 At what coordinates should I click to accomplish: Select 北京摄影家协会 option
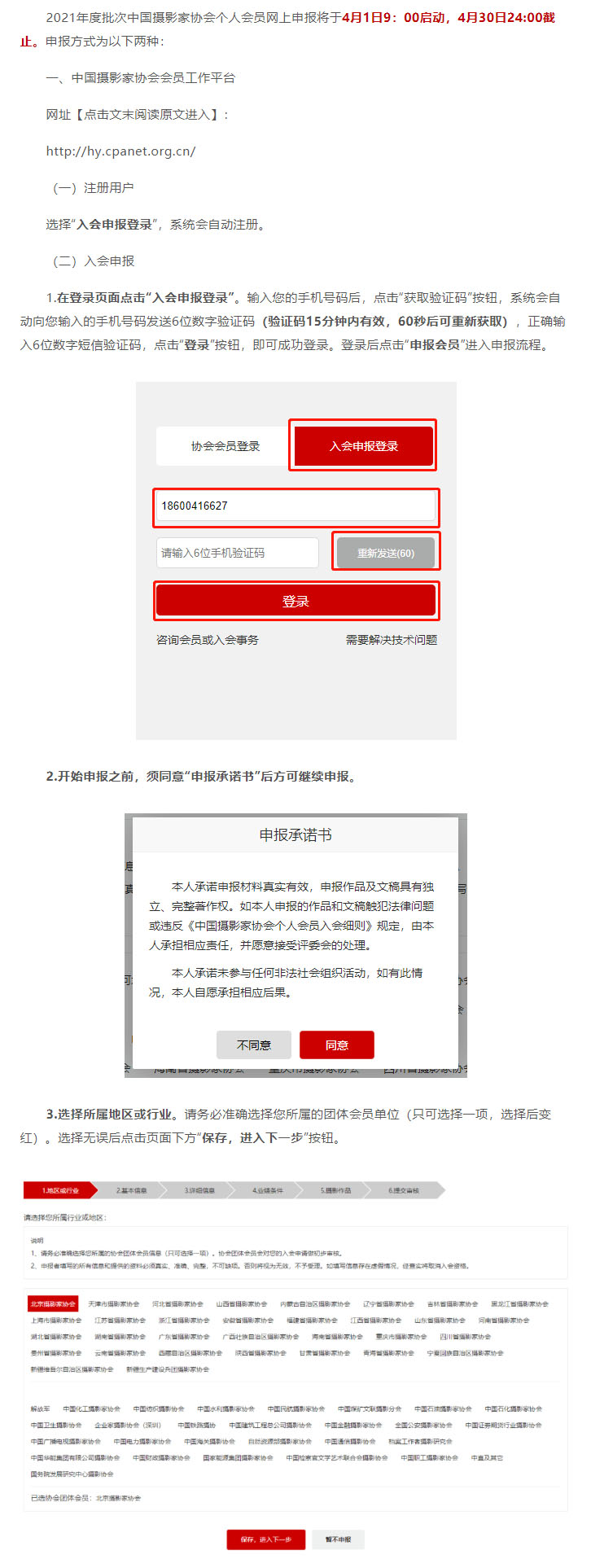tap(53, 1303)
